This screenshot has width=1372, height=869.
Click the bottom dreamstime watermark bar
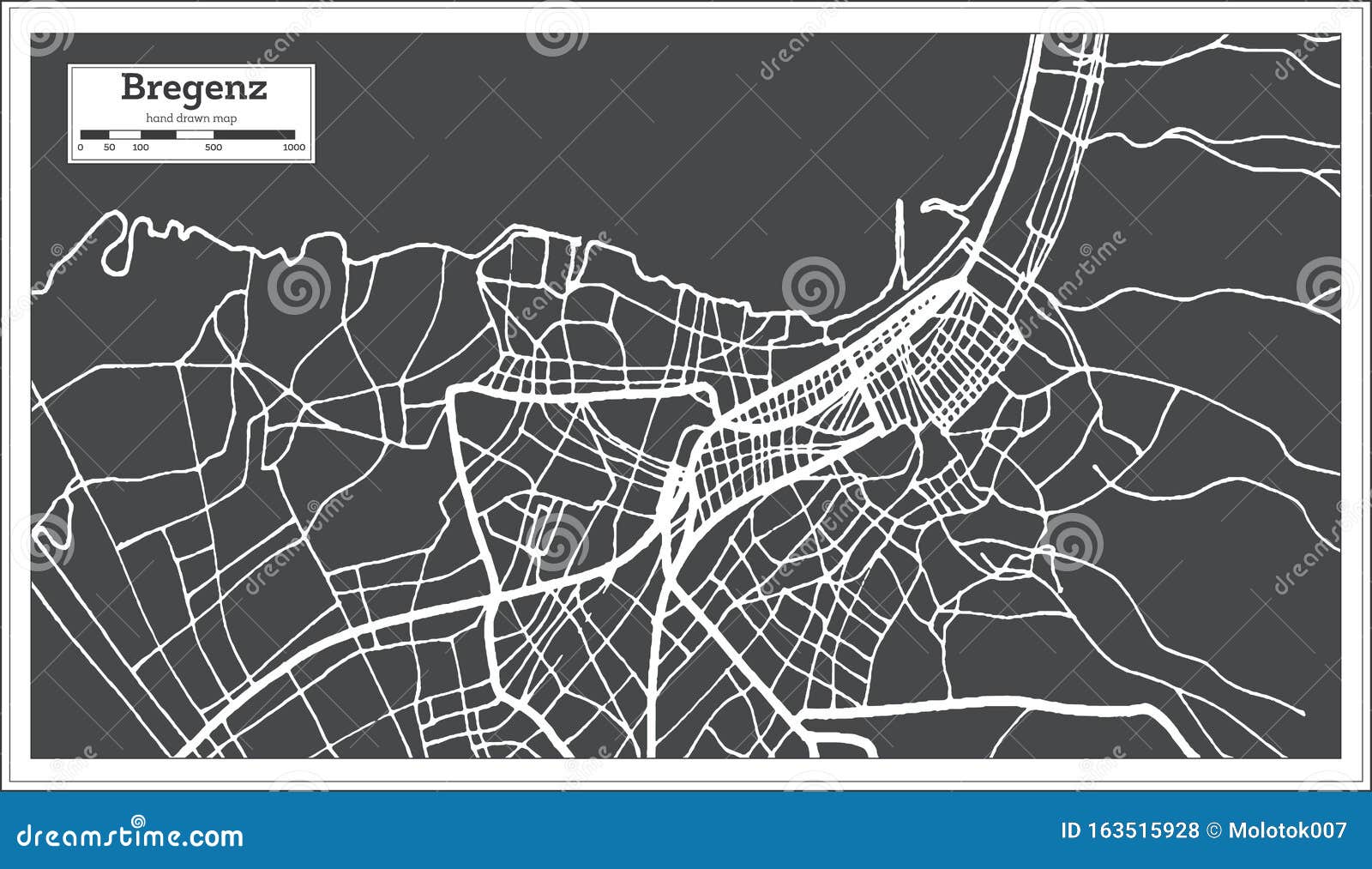click(686, 830)
